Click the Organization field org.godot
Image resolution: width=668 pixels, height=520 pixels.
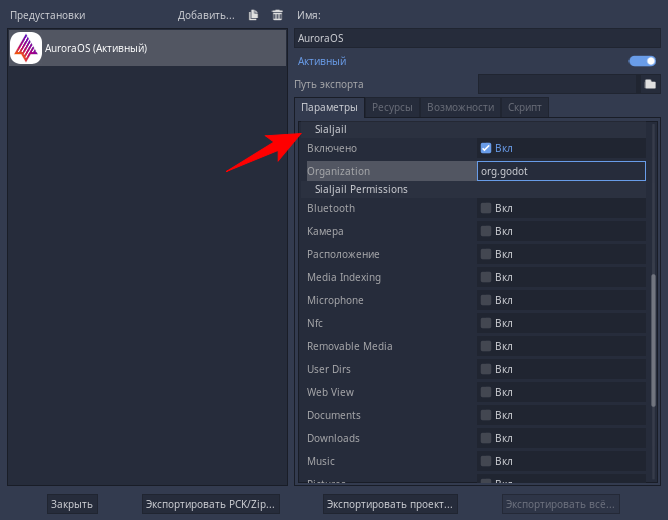[561, 171]
